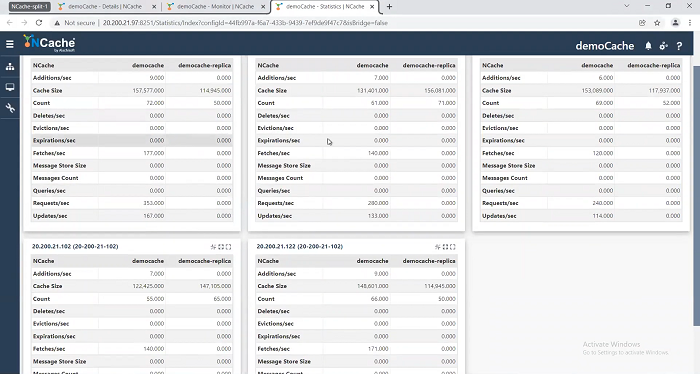
Task: Select the Requests/sec value 240.000
Action: (602, 203)
